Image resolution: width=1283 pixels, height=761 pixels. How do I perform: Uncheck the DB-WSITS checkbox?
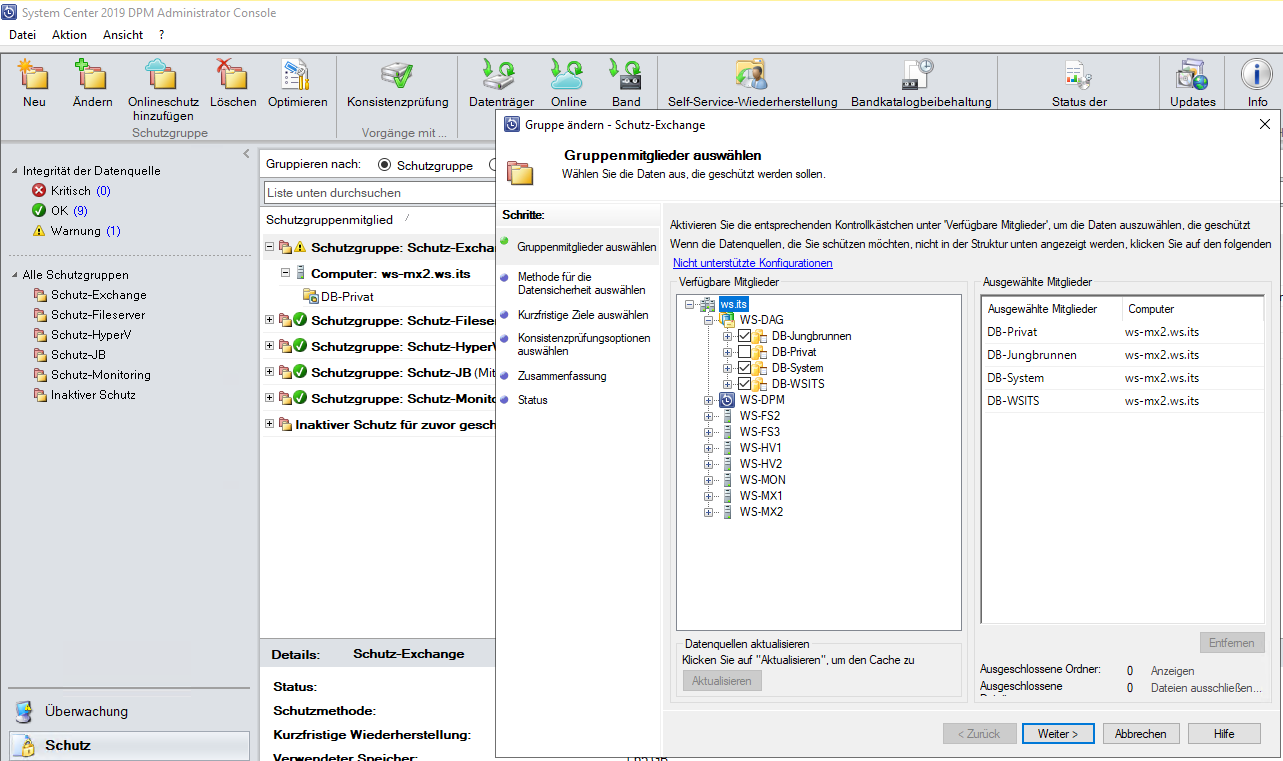pyautogui.click(x=744, y=384)
